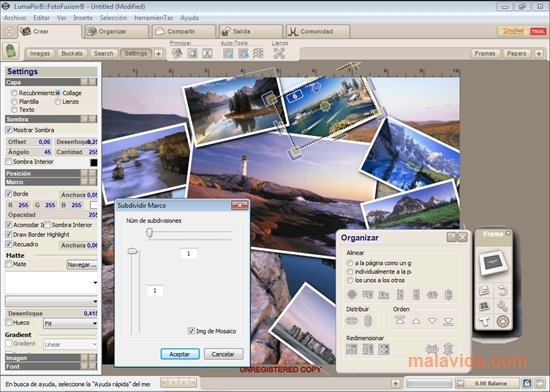Enable the Sombra Interior checkbox under Sombra
Viewport: 550px width, 392px height.
point(9,162)
